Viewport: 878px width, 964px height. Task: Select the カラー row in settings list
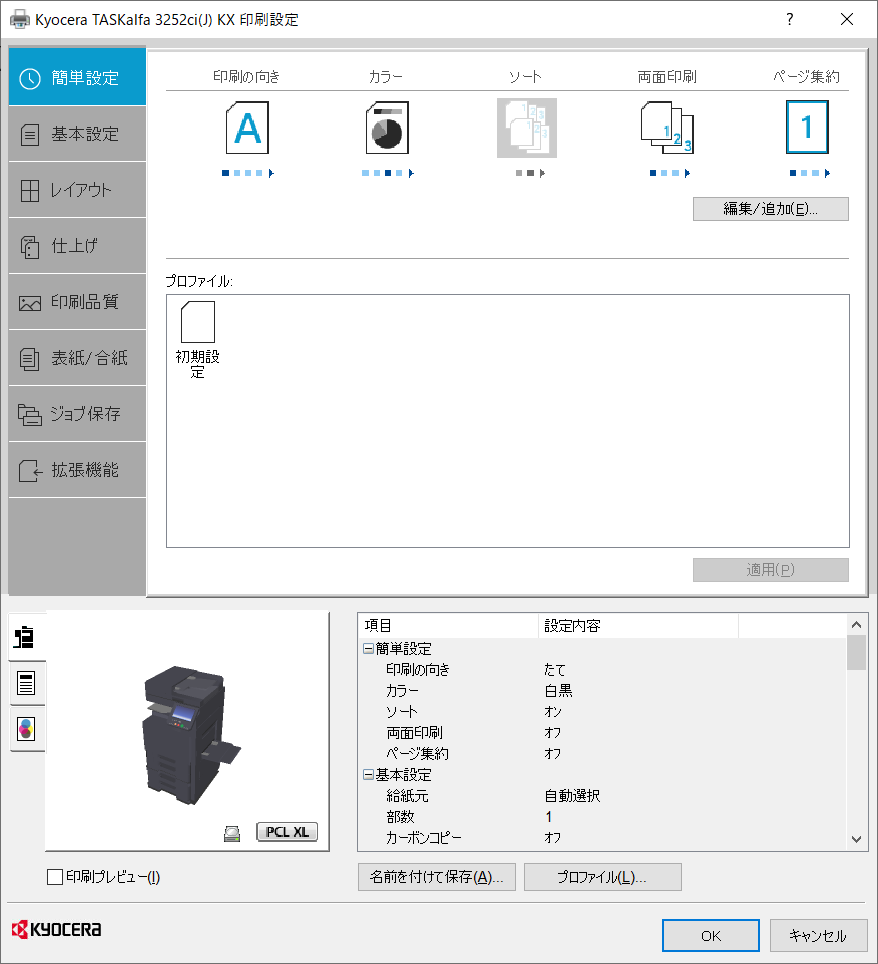(603, 690)
